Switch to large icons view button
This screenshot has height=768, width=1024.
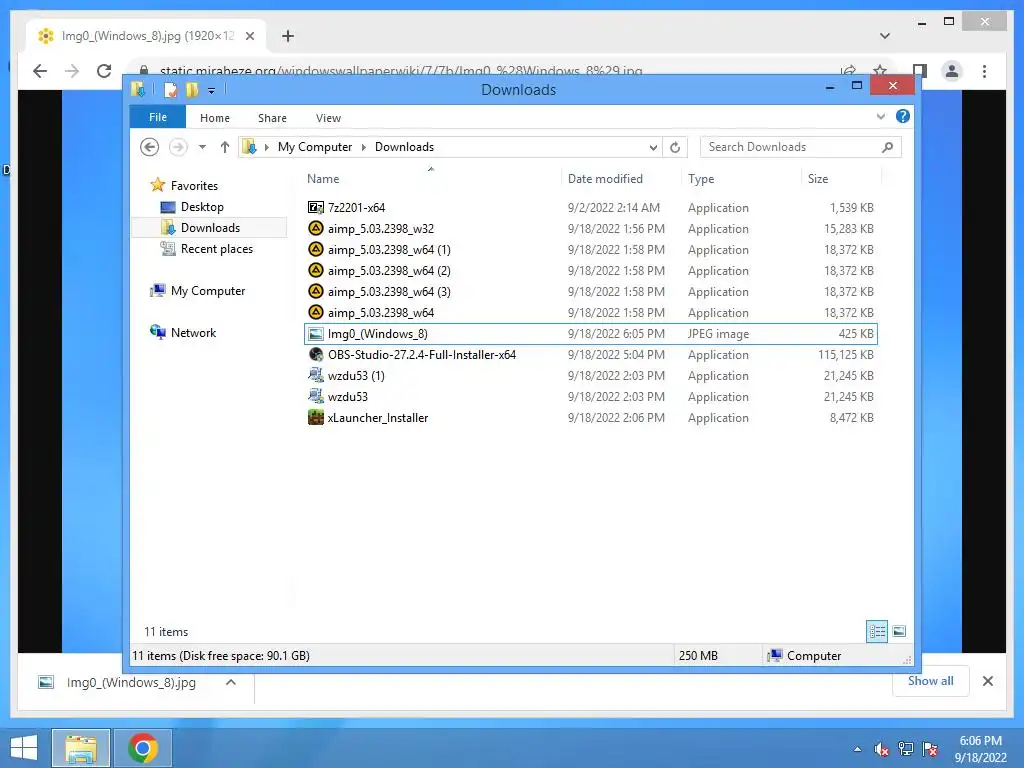899,631
